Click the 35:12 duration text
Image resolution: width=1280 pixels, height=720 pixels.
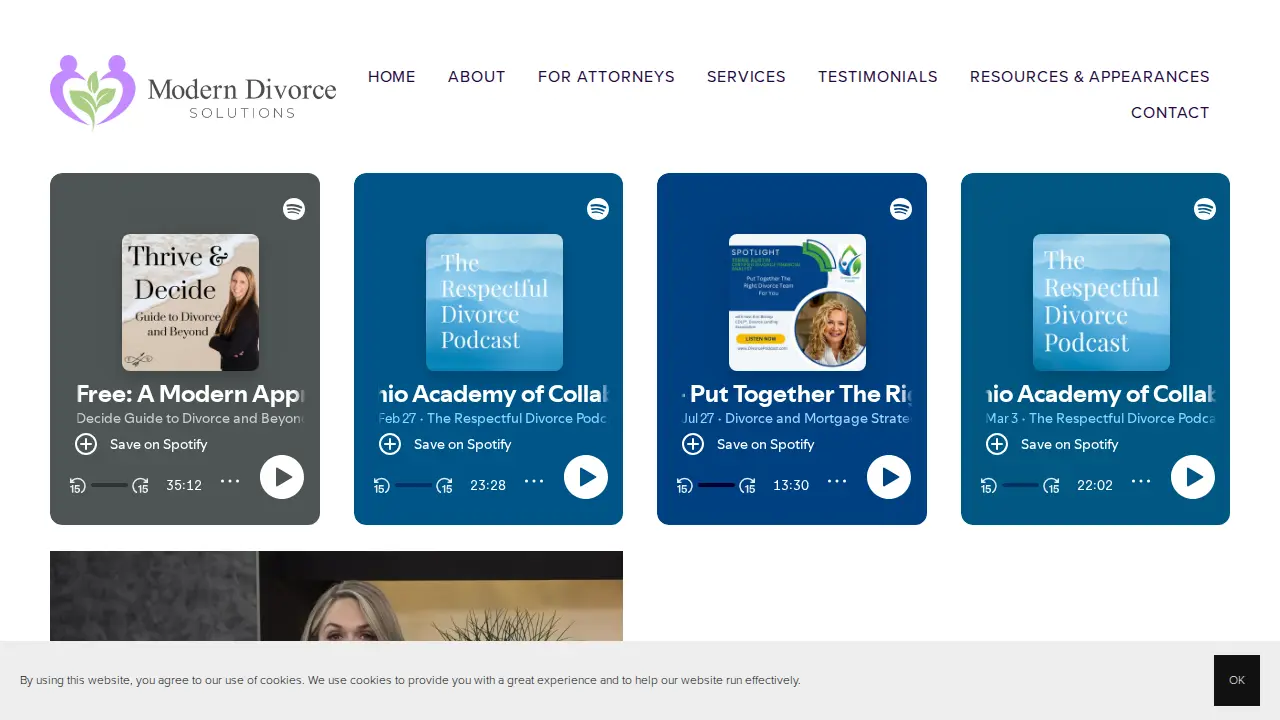pyautogui.click(x=184, y=486)
